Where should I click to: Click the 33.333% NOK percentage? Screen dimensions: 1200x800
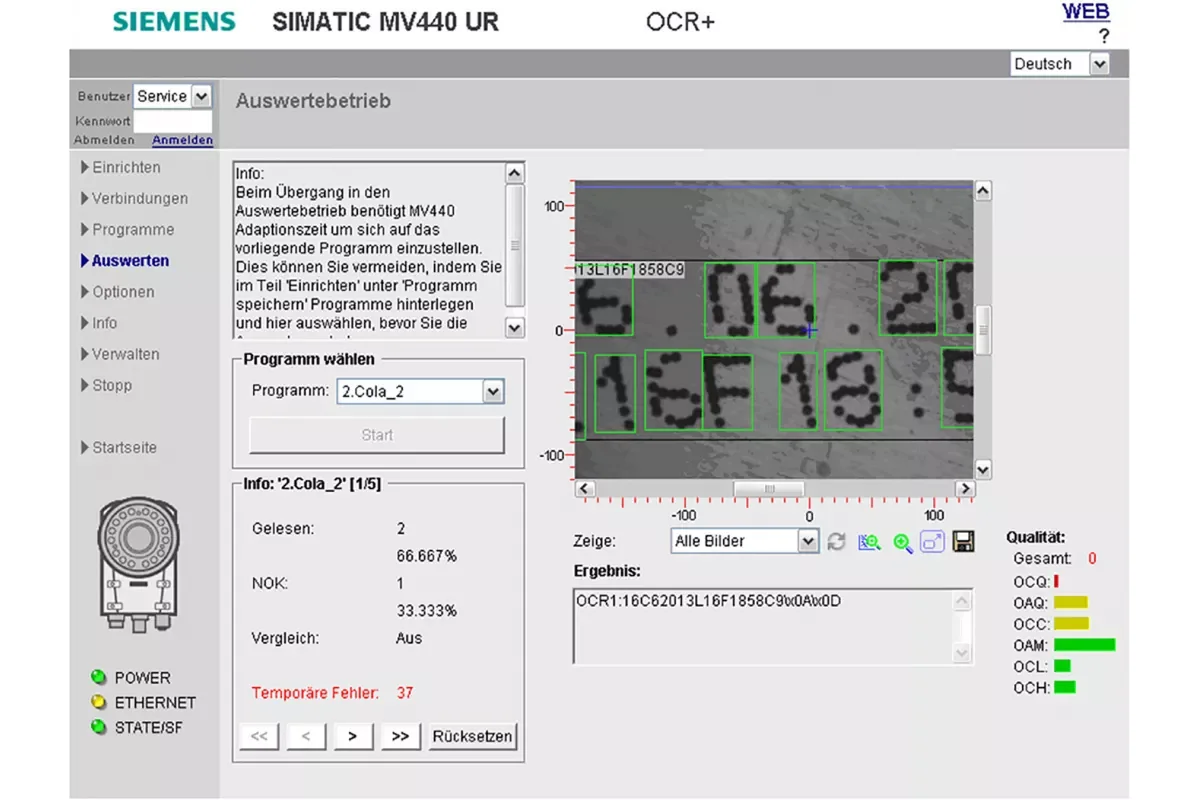coord(426,611)
